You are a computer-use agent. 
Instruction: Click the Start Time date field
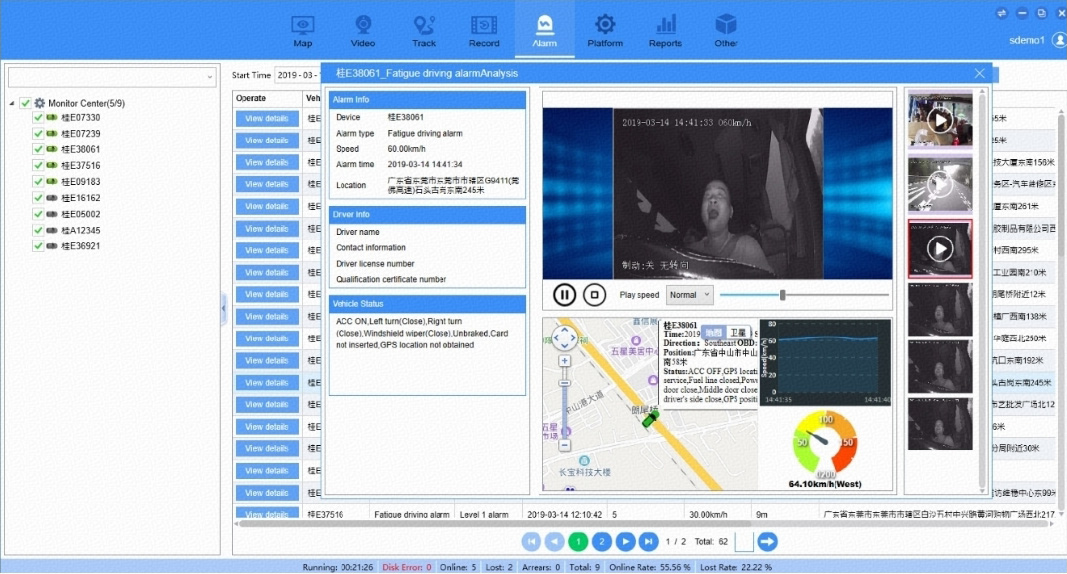point(297,75)
